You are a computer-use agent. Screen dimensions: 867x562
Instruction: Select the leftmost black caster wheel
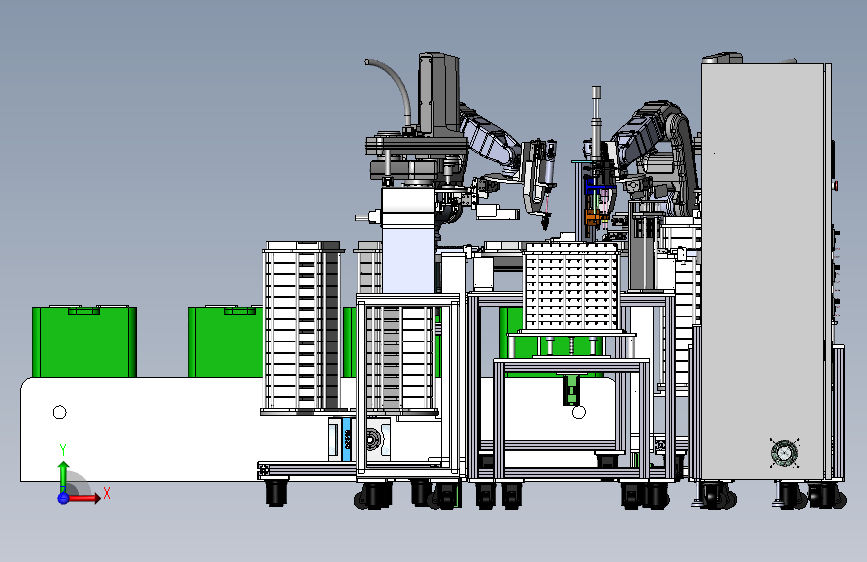tap(276, 492)
